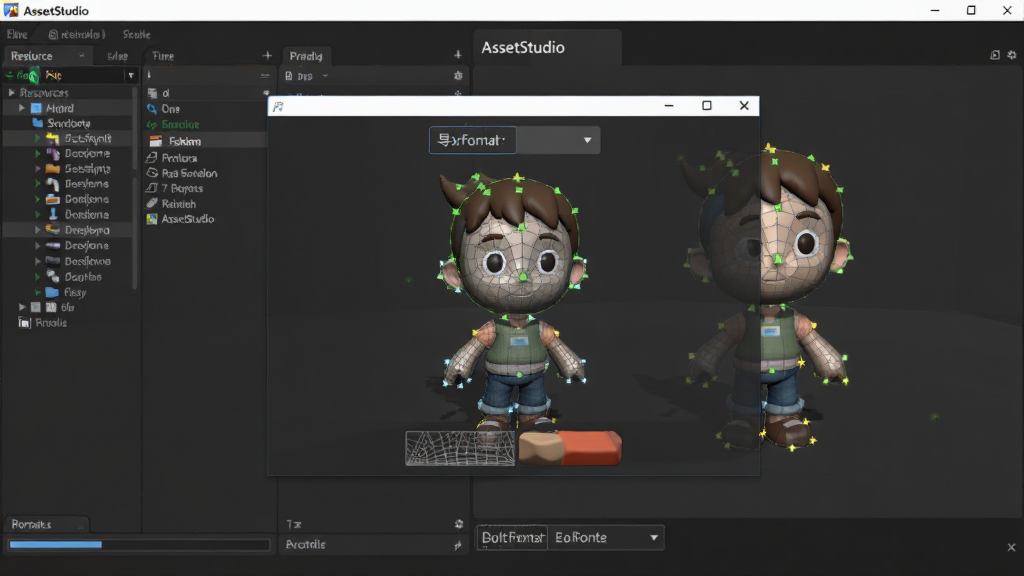Select the wireframe mesh thumbnail in dialog
This screenshot has height=576, width=1024.
tap(460, 448)
